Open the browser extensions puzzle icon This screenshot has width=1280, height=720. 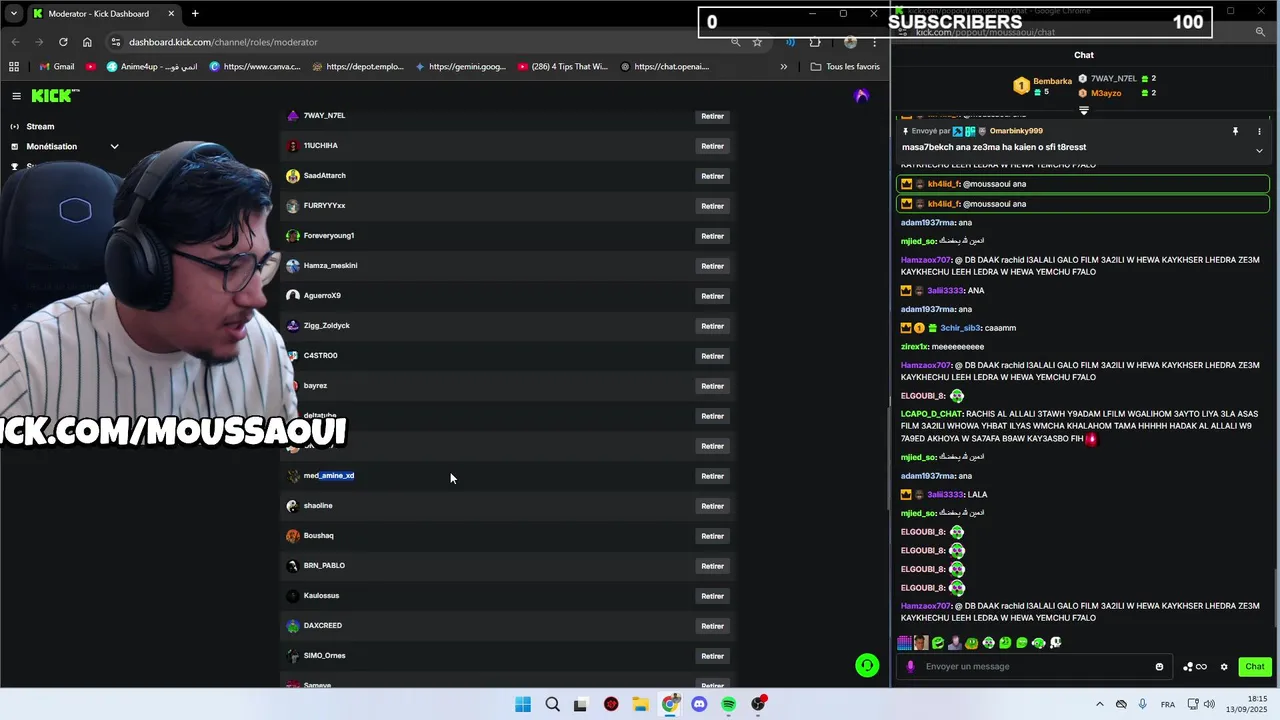point(815,42)
